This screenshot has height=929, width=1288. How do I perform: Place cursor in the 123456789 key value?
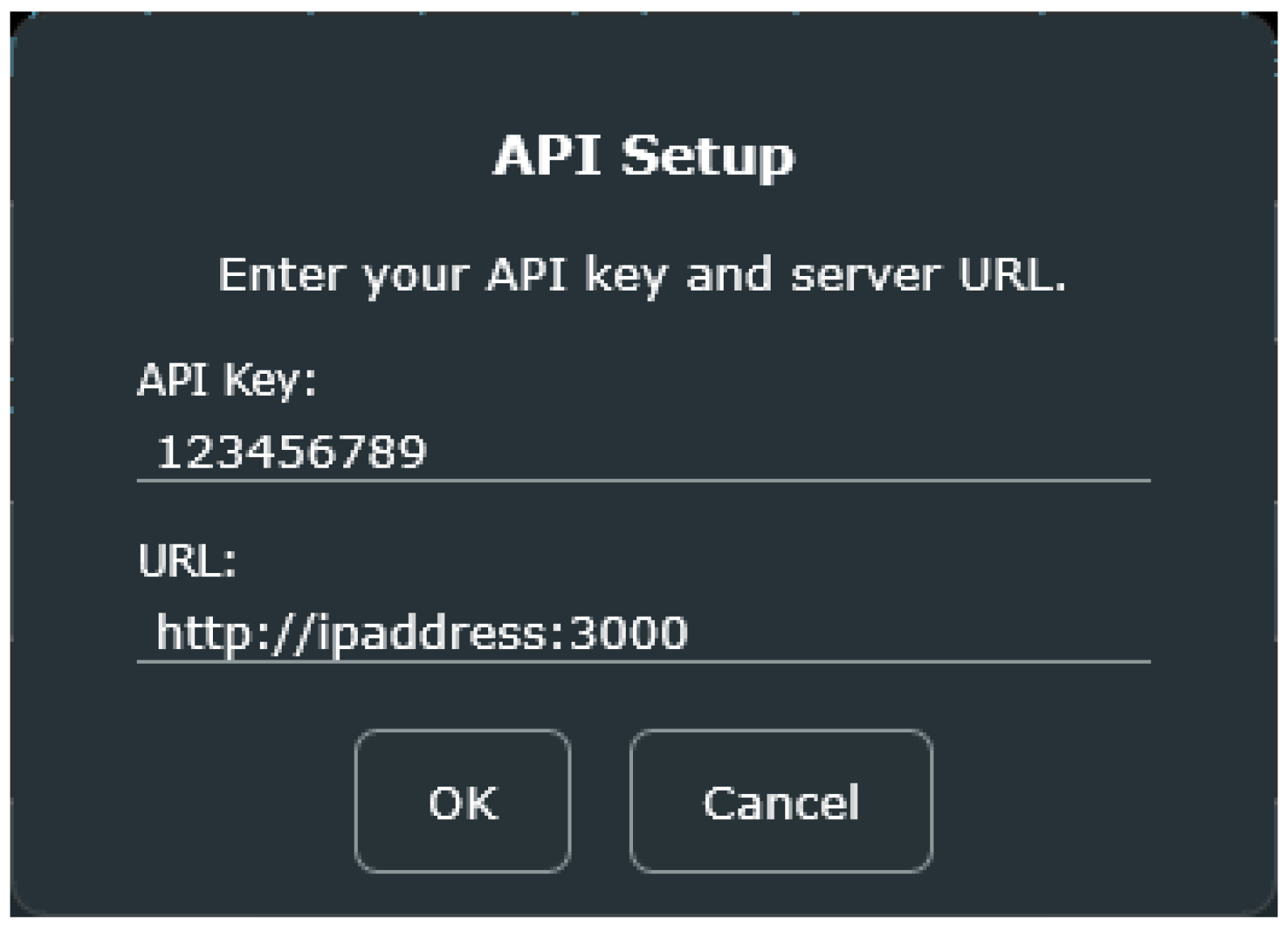click(x=291, y=452)
